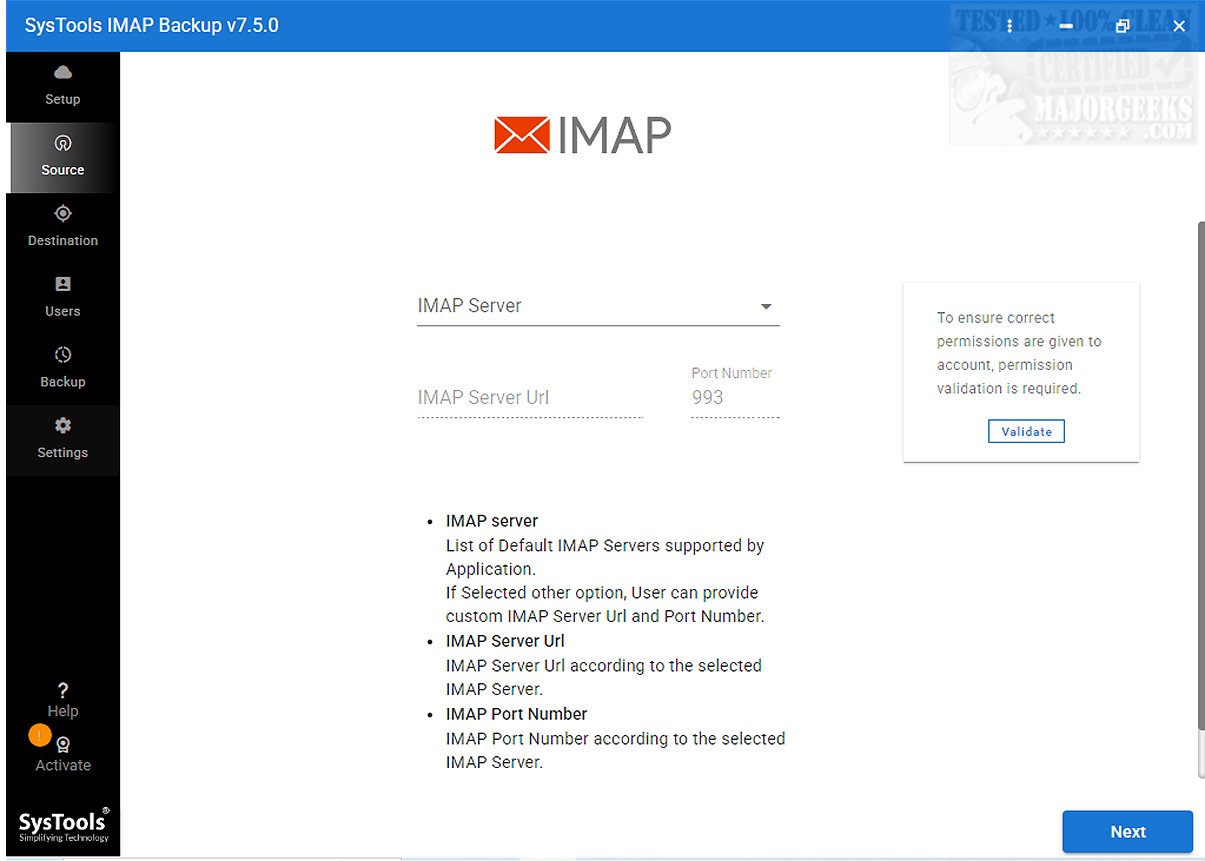The width and height of the screenshot is (1205, 861).
Task: Click the orange alert notification badge
Action: click(39, 735)
